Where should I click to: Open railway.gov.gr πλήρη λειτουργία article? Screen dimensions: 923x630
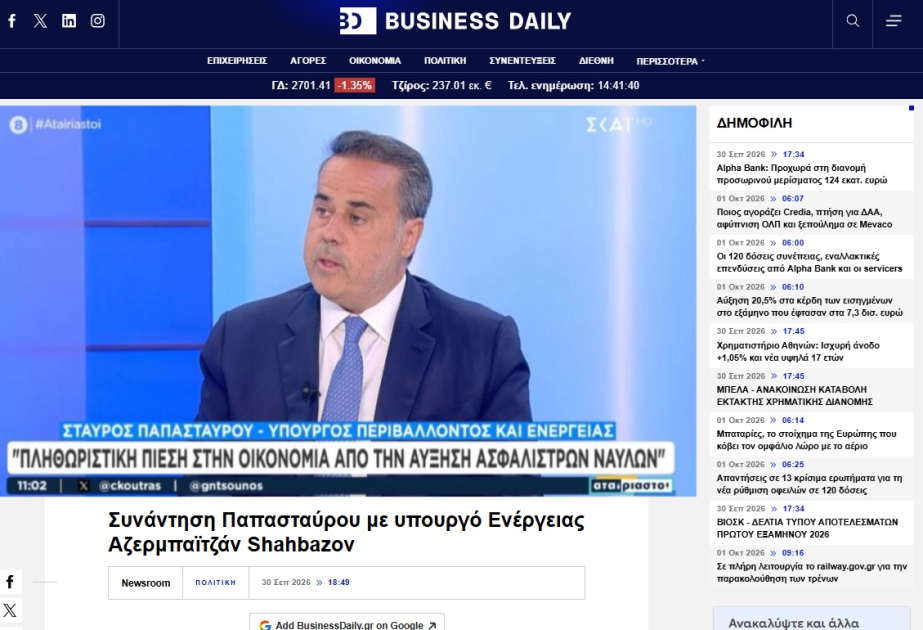[812, 572]
